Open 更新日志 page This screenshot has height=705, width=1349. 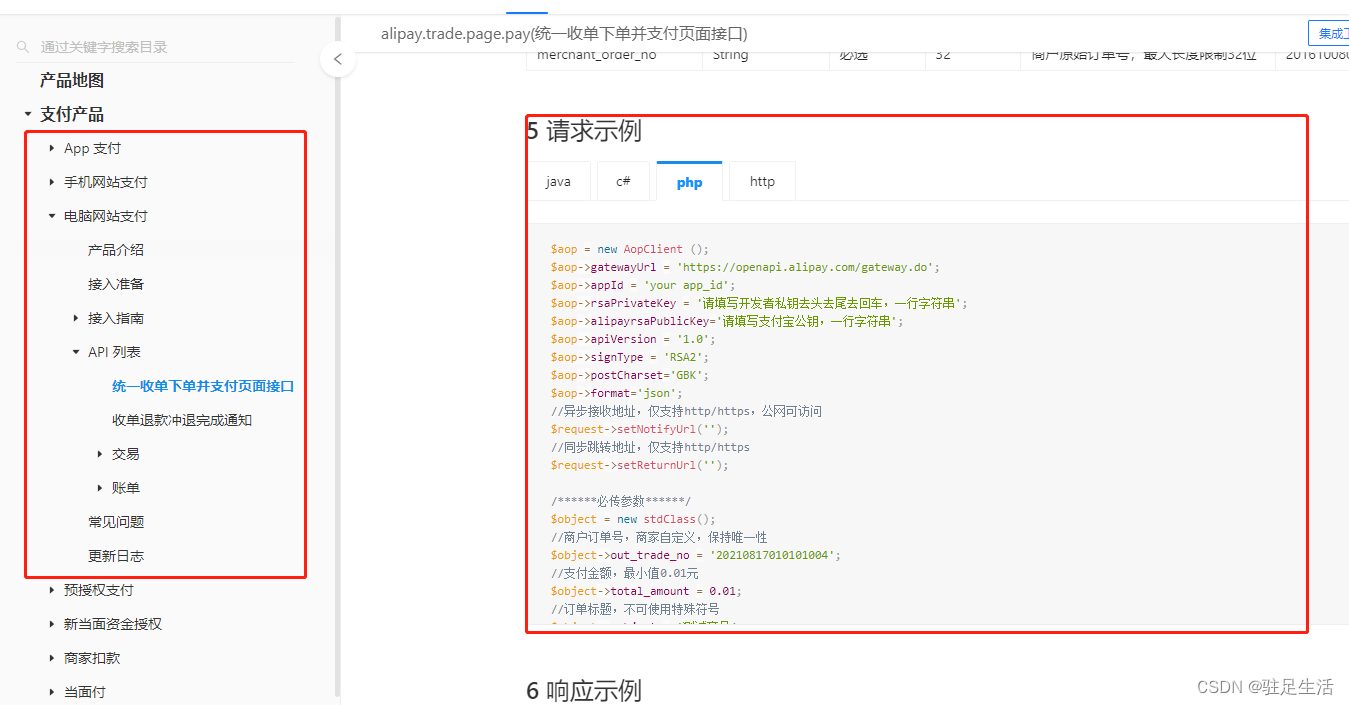(x=116, y=556)
